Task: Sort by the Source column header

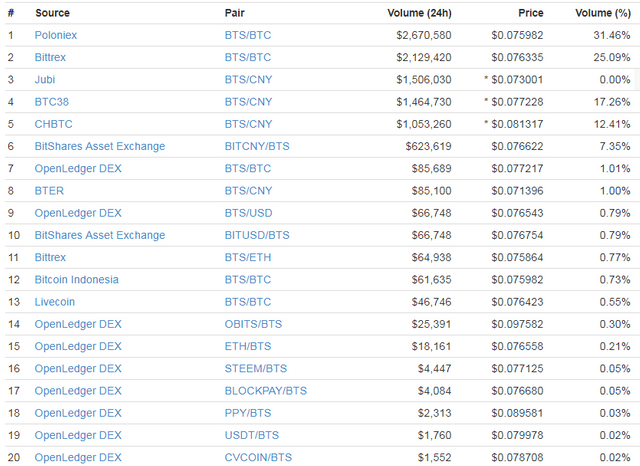Action: click(x=53, y=13)
